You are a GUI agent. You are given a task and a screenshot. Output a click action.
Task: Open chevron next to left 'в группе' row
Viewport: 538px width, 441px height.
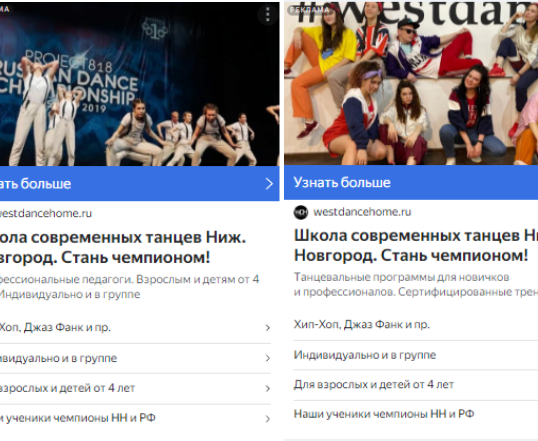point(268,358)
